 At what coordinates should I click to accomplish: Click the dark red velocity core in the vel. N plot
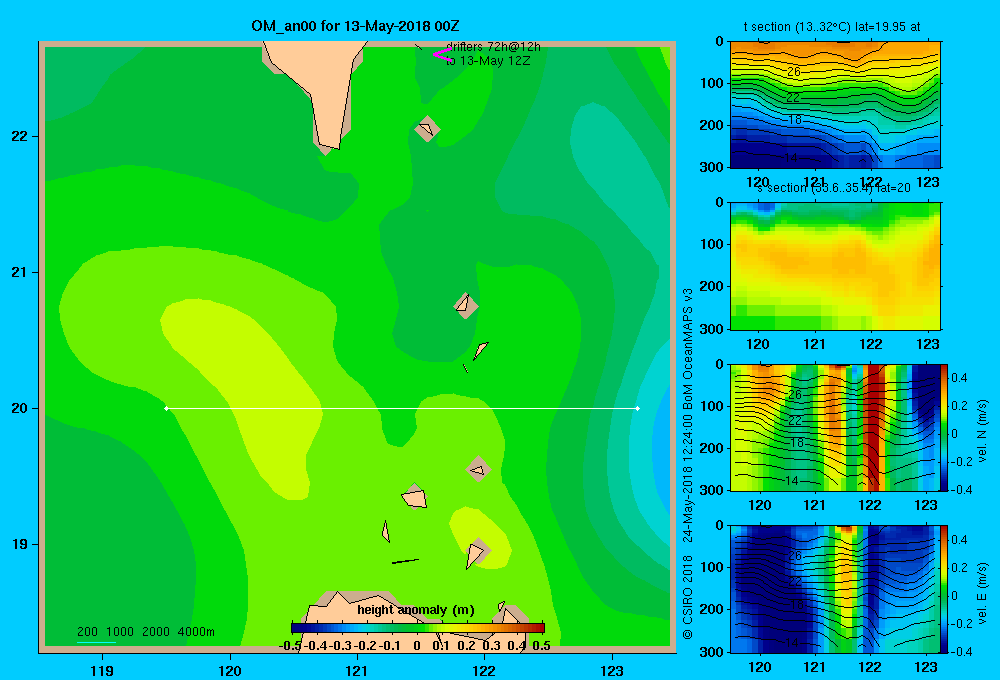pyautogui.click(x=874, y=427)
